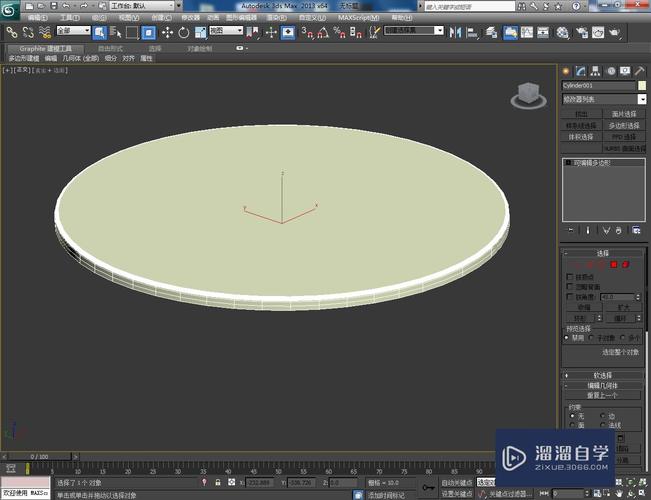Open the '几何体 (全部)' ribbon panel
The height and width of the screenshot is (500, 651).
[81, 59]
